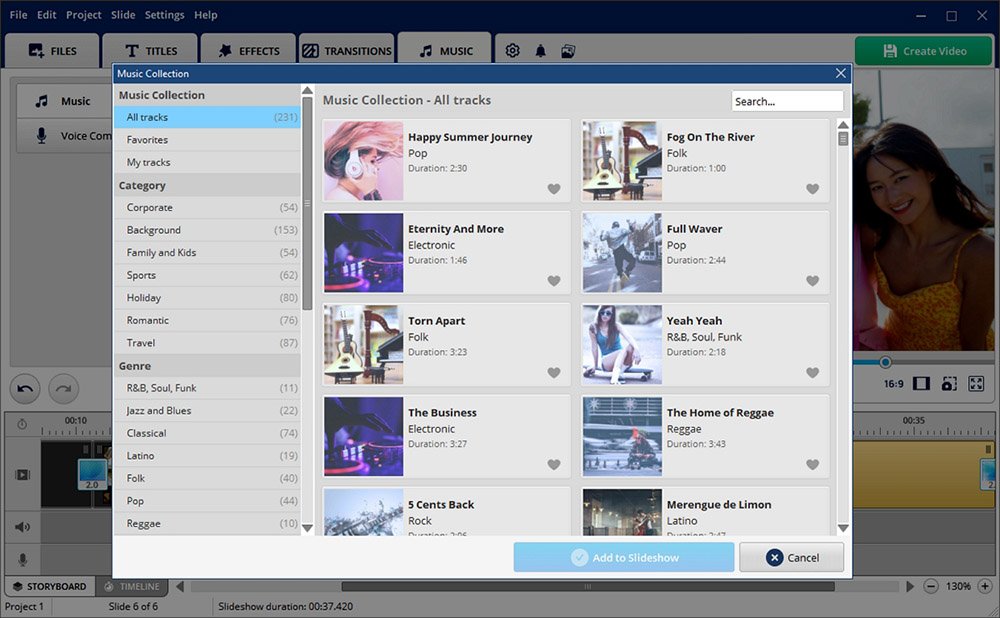Open the Help menu
The height and width of the screenshot is (618, 1000).
[x=205, y=15]
